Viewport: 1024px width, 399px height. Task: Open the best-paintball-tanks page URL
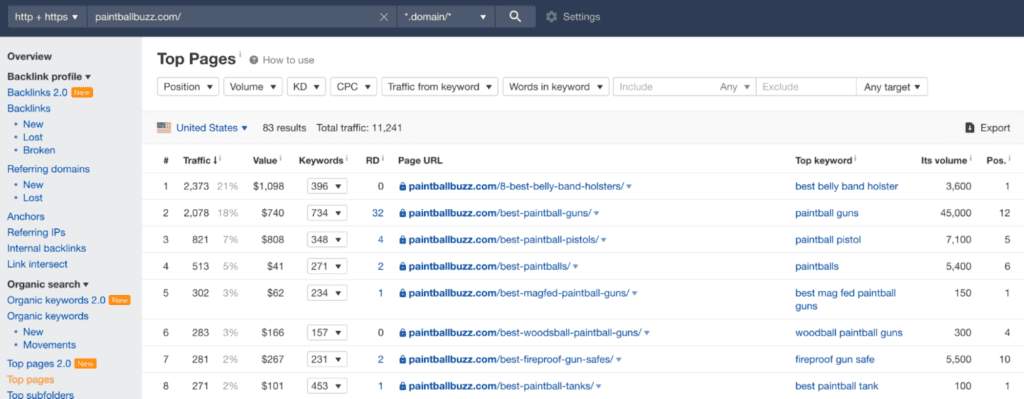[x=501, y=386]
